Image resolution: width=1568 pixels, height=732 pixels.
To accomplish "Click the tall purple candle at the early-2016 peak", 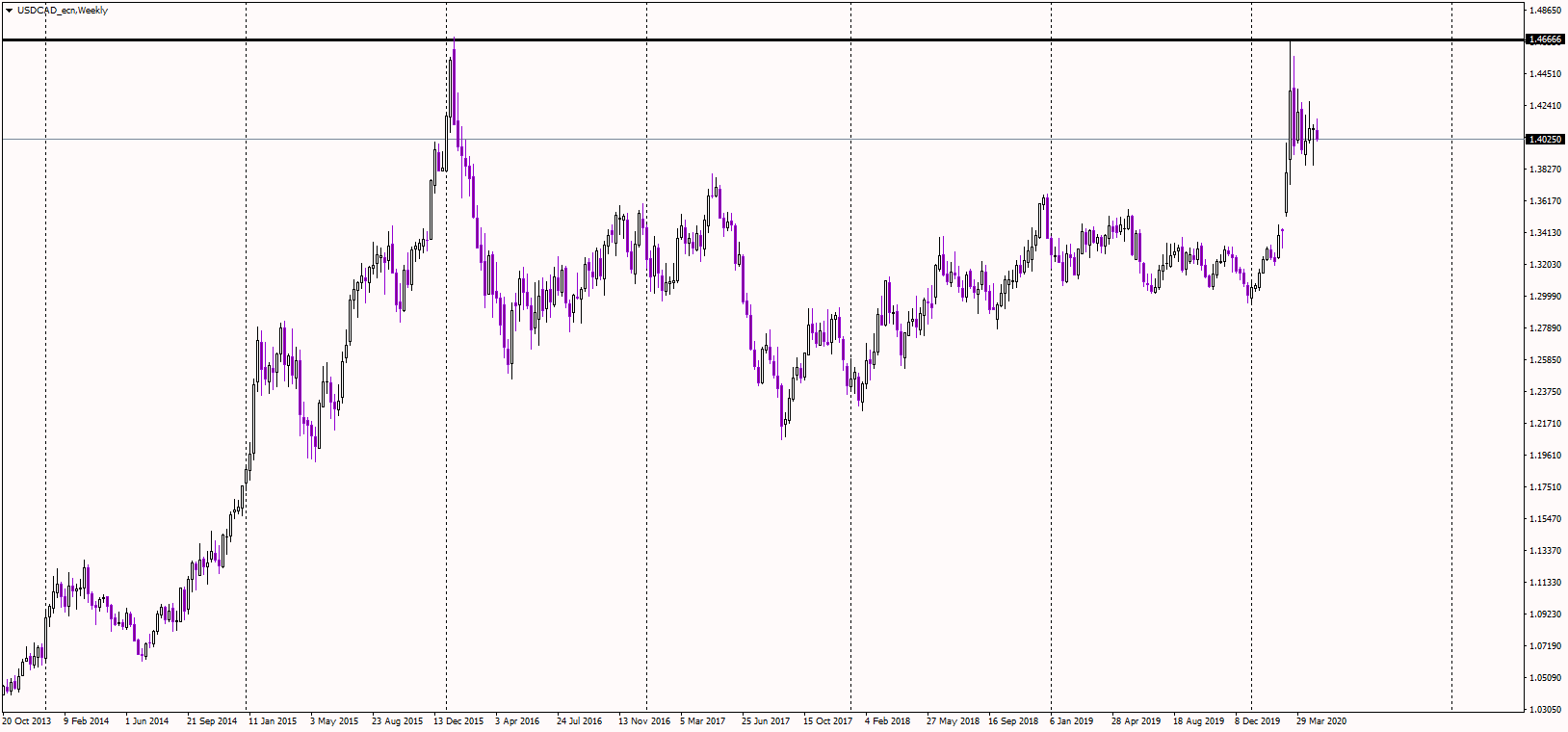I will 454,87.
